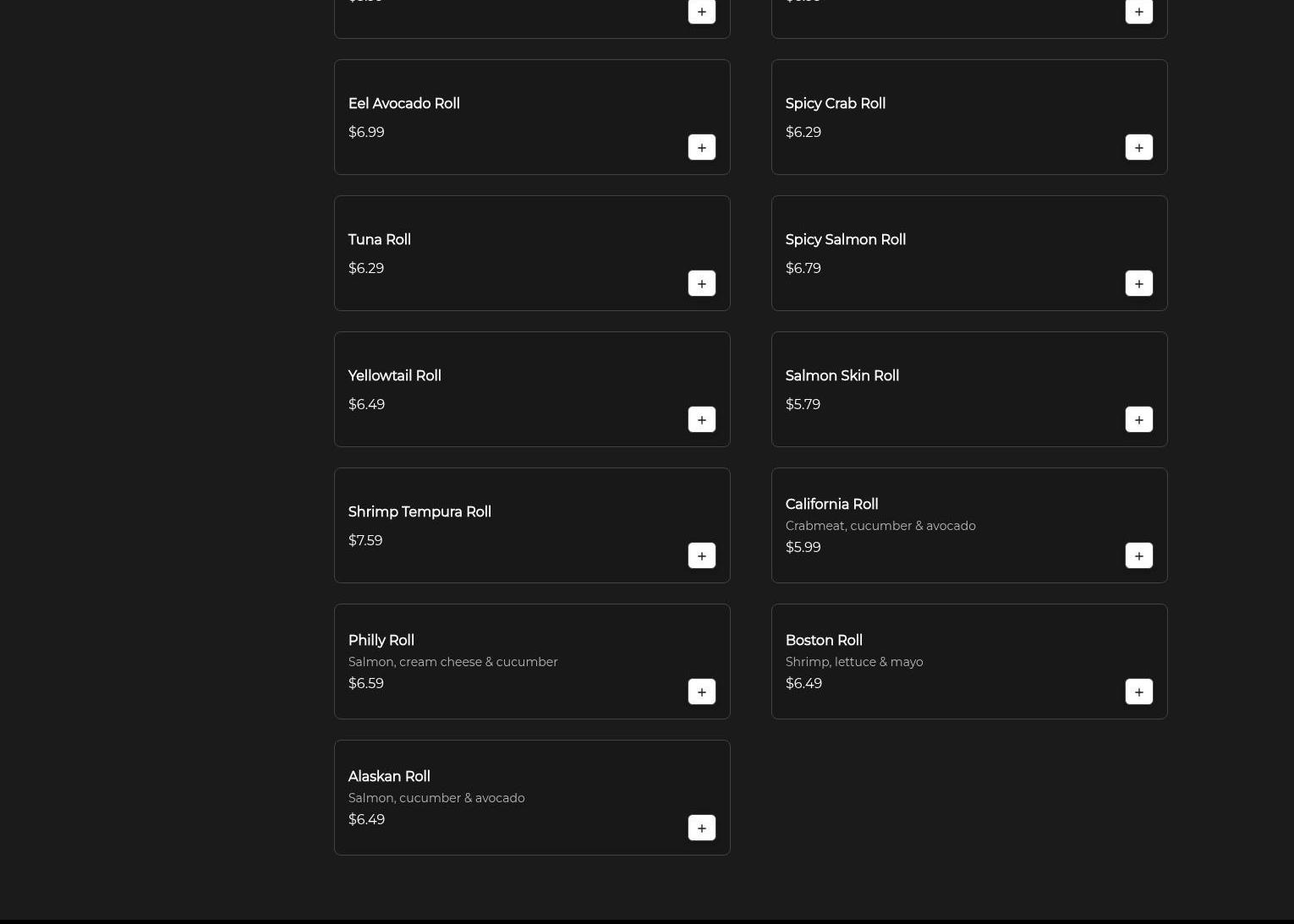Add Spicy Salmon Roll using plus button

coord(1138,283)
